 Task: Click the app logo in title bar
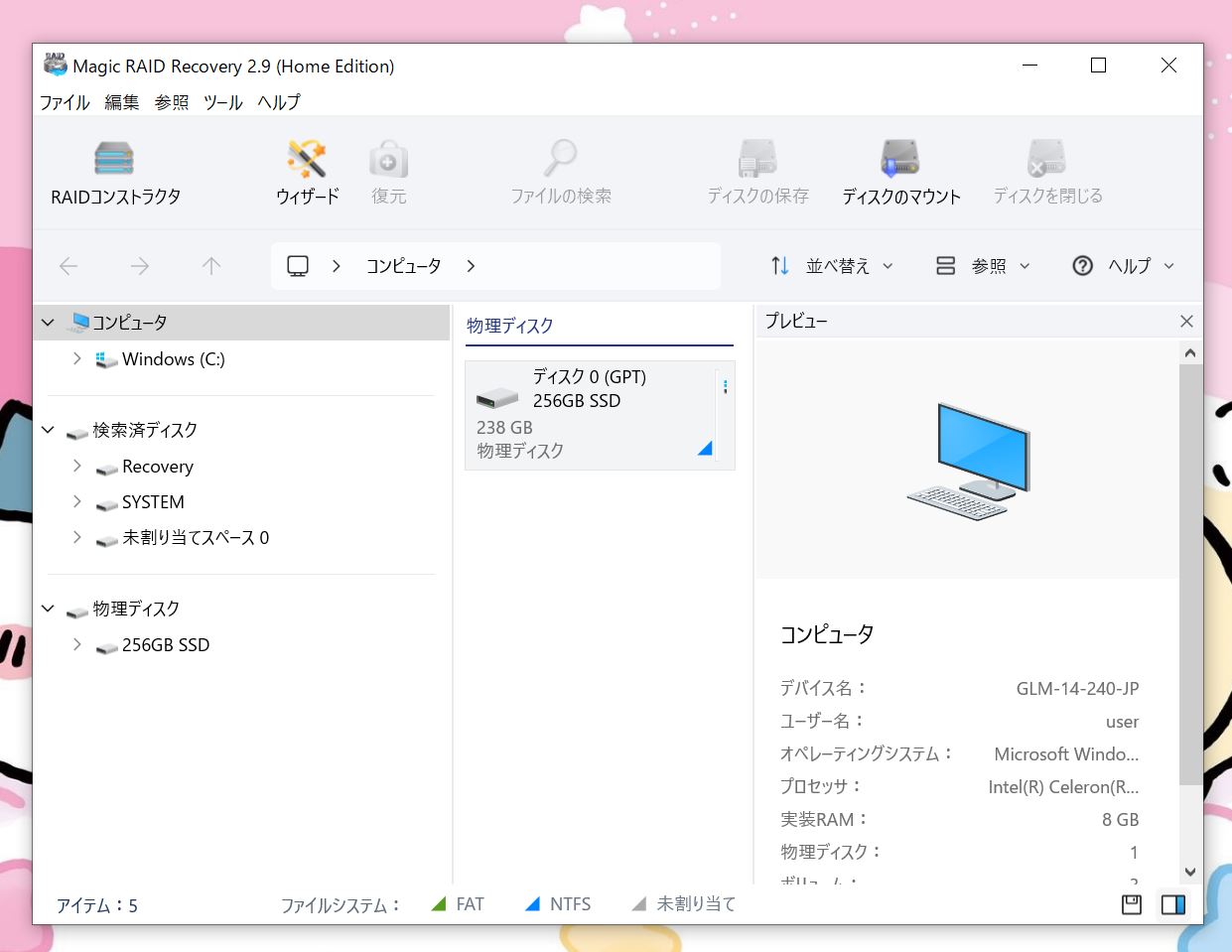click(x=55, y=66)
